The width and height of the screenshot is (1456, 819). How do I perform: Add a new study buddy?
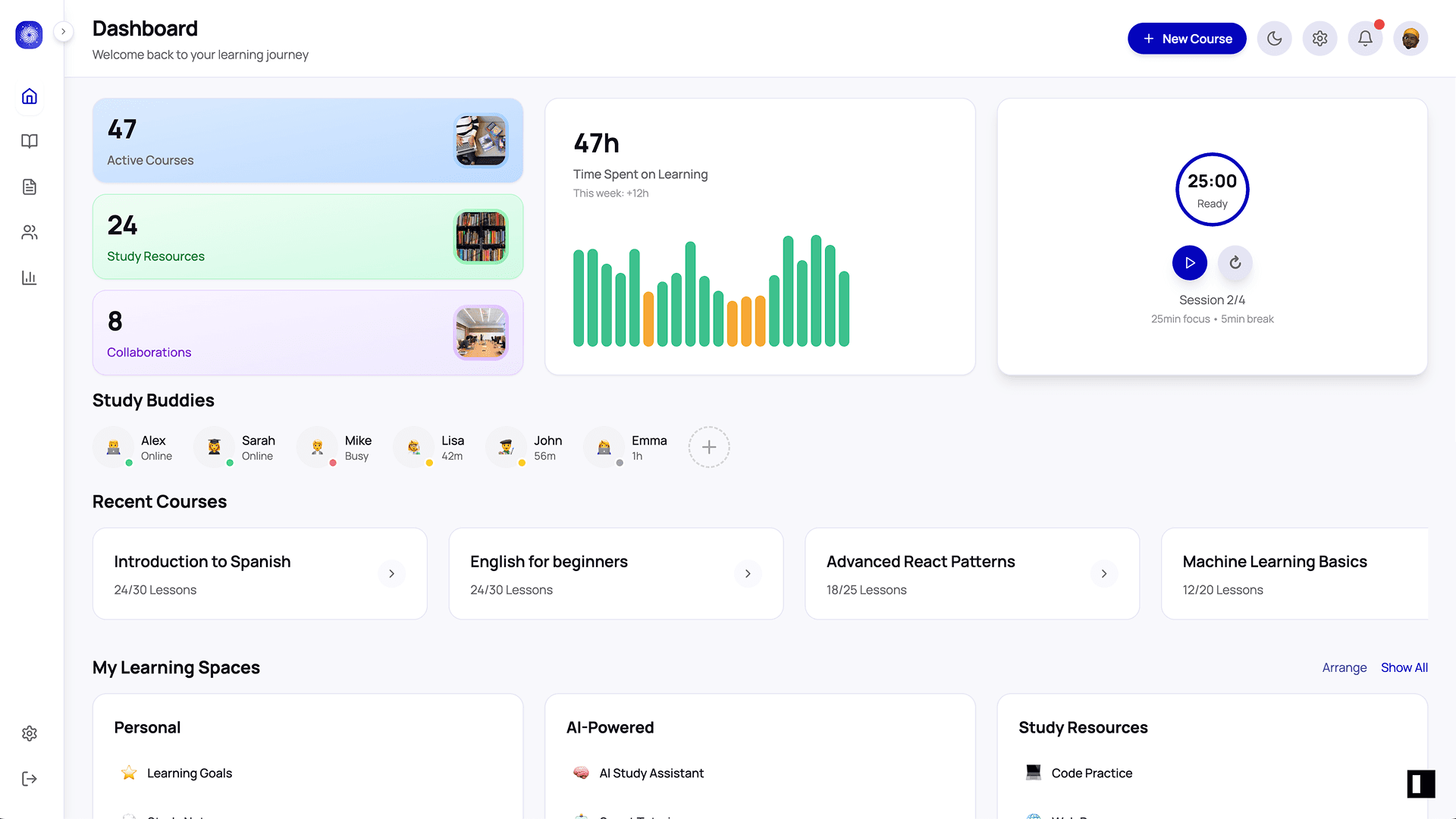pyautogui.click(x=708, y=447)
